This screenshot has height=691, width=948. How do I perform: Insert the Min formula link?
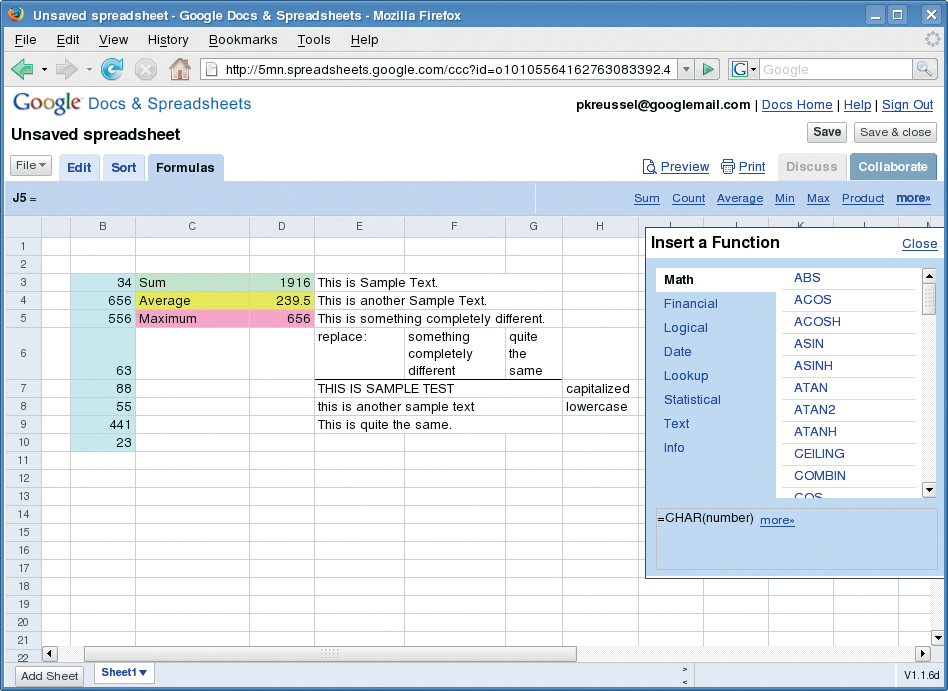tap(784, 198)
